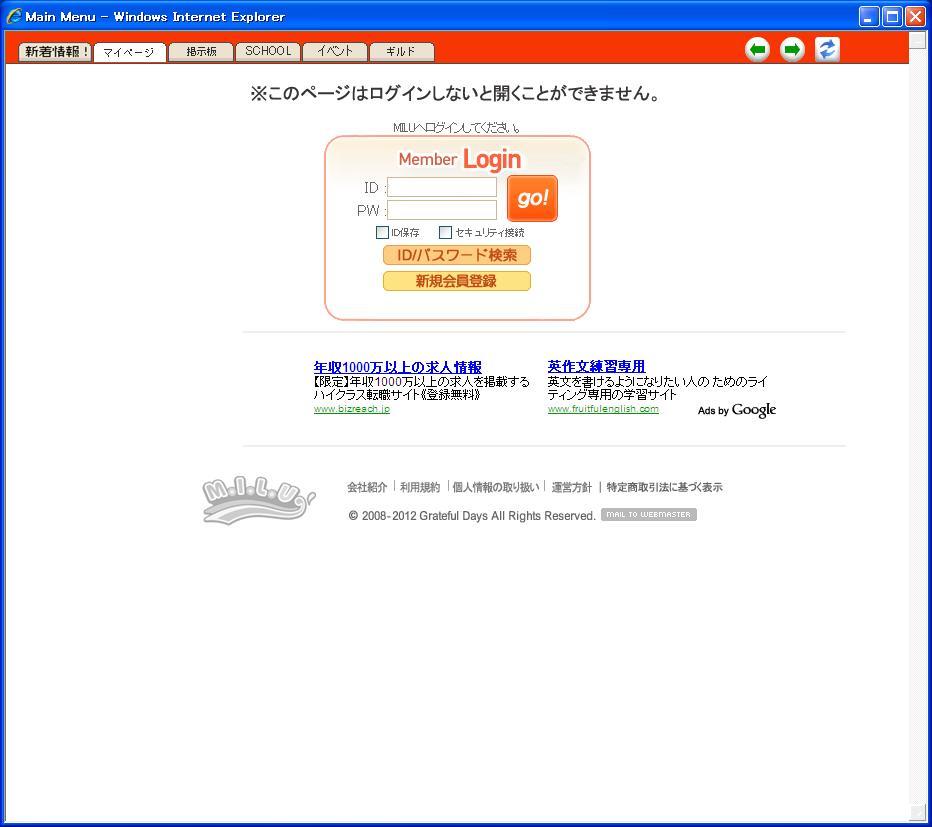This screenshot has height=827, width=932.
Task: Open the 個人情報の取り扱い footer link
Action: tap(496, 488)
